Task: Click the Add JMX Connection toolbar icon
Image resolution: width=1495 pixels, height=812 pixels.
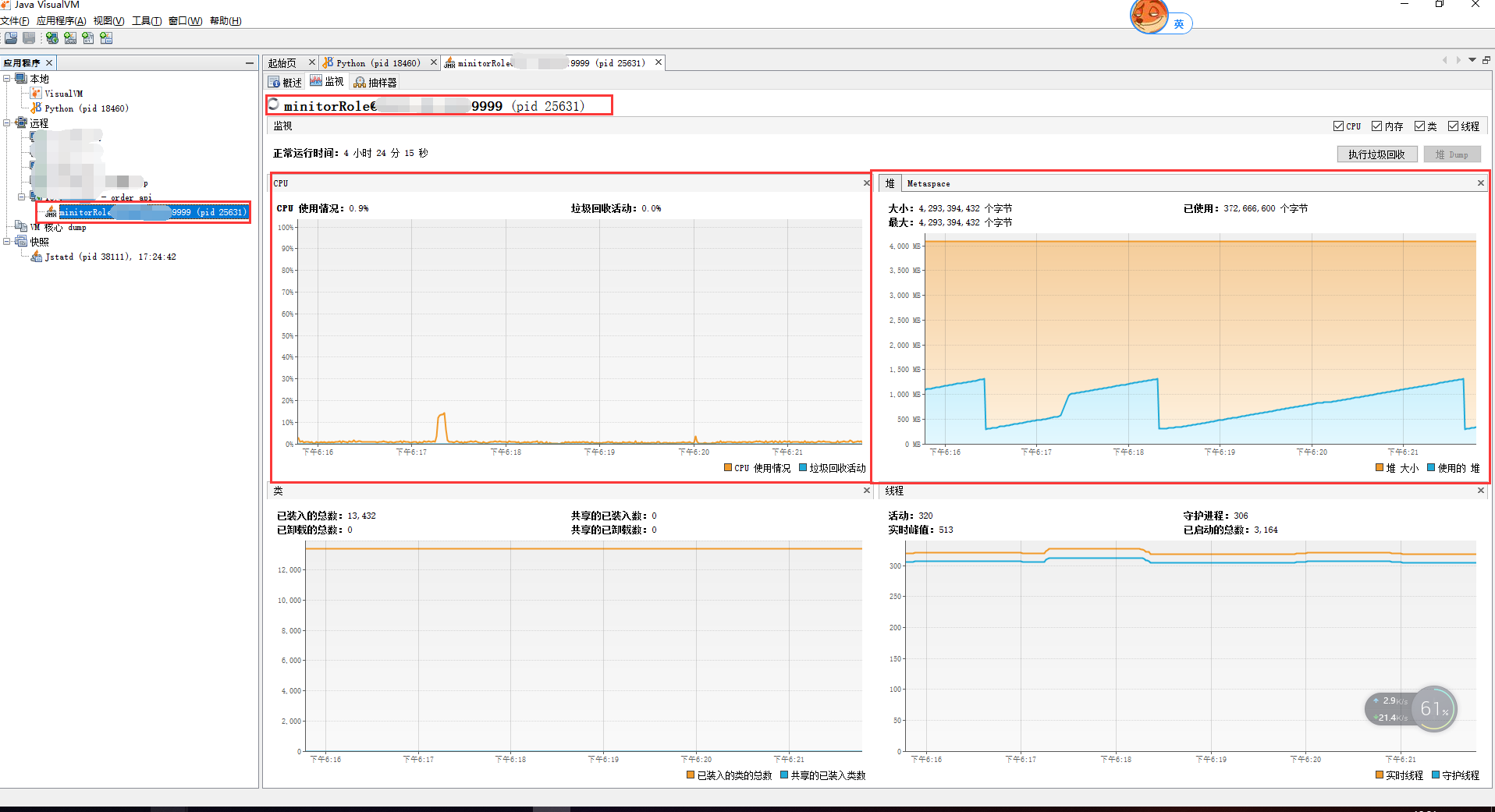Action: point(70,37)
